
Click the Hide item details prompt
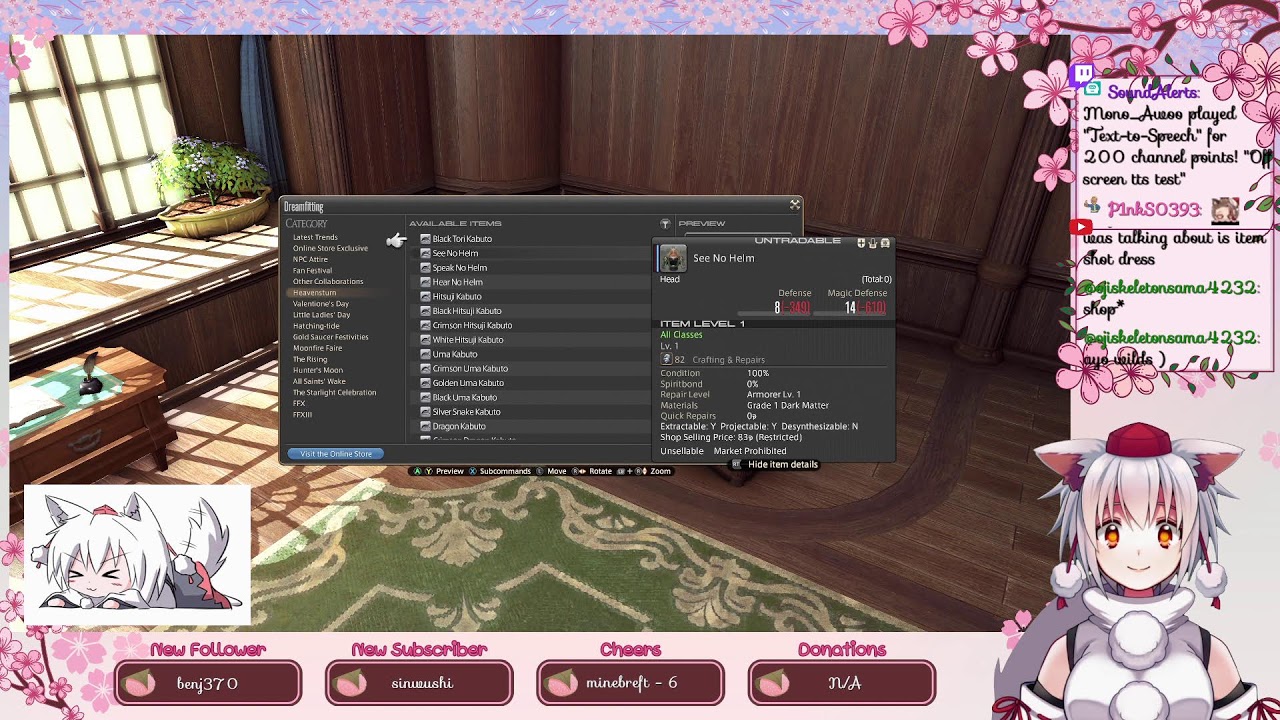tap(776, 464)
